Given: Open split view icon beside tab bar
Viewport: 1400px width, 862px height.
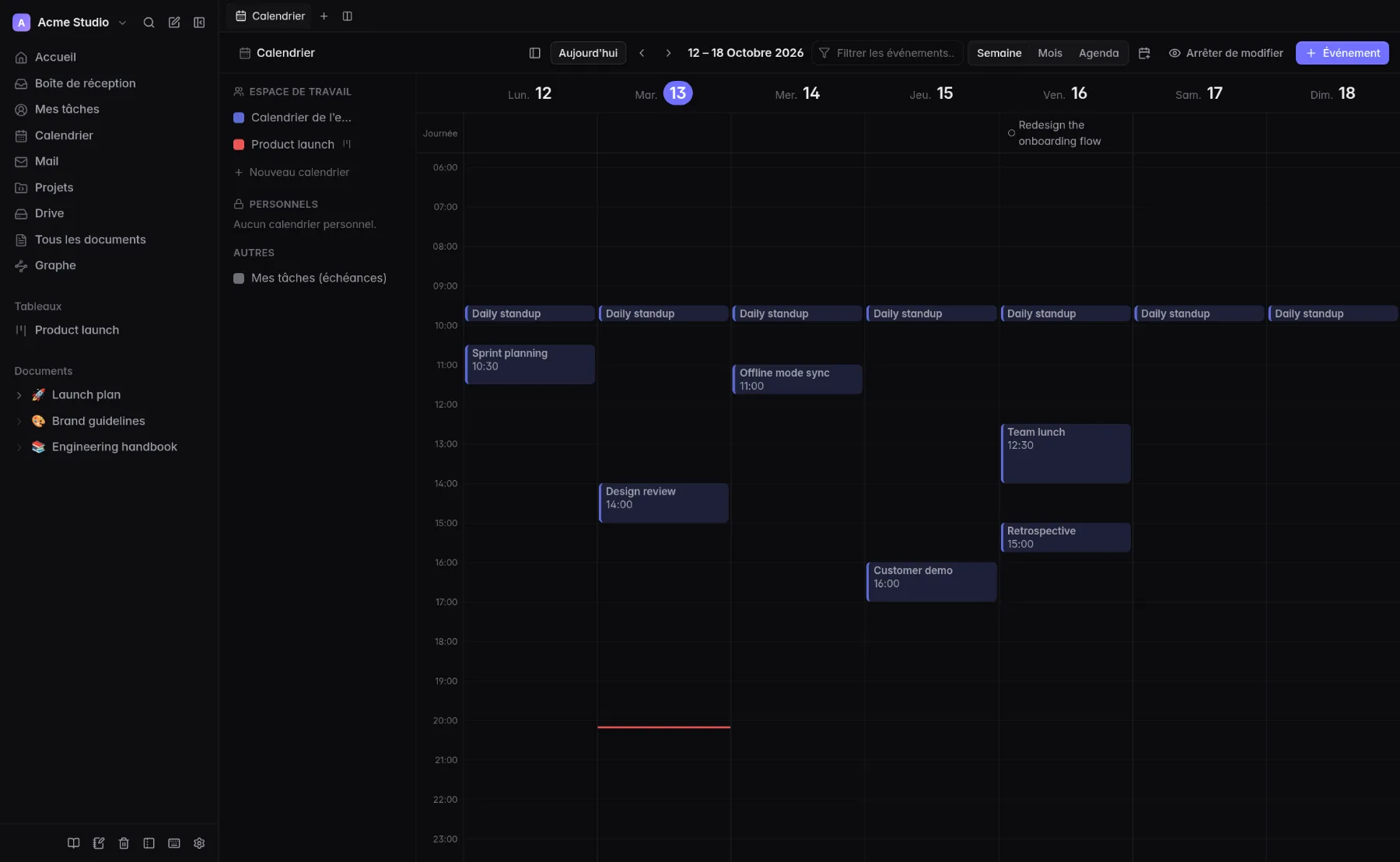Looking at the screenshot, I should coord(348,16).
